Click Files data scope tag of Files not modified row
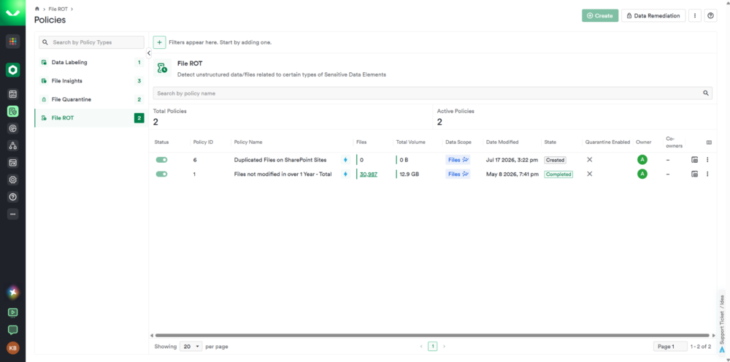The width and height of the screenshot is (730, 362). [x=458, y=174]
